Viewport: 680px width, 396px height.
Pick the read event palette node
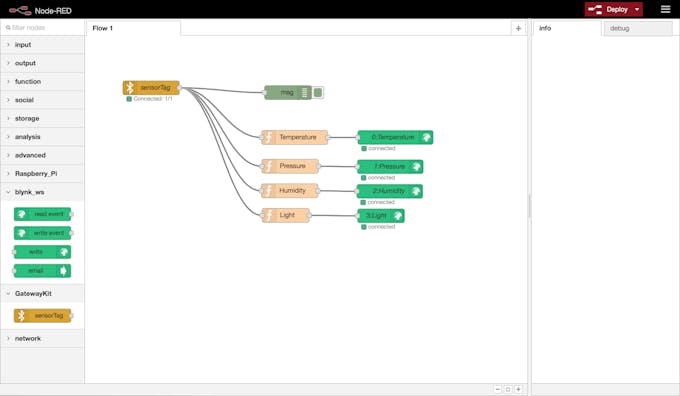(42, 214)
